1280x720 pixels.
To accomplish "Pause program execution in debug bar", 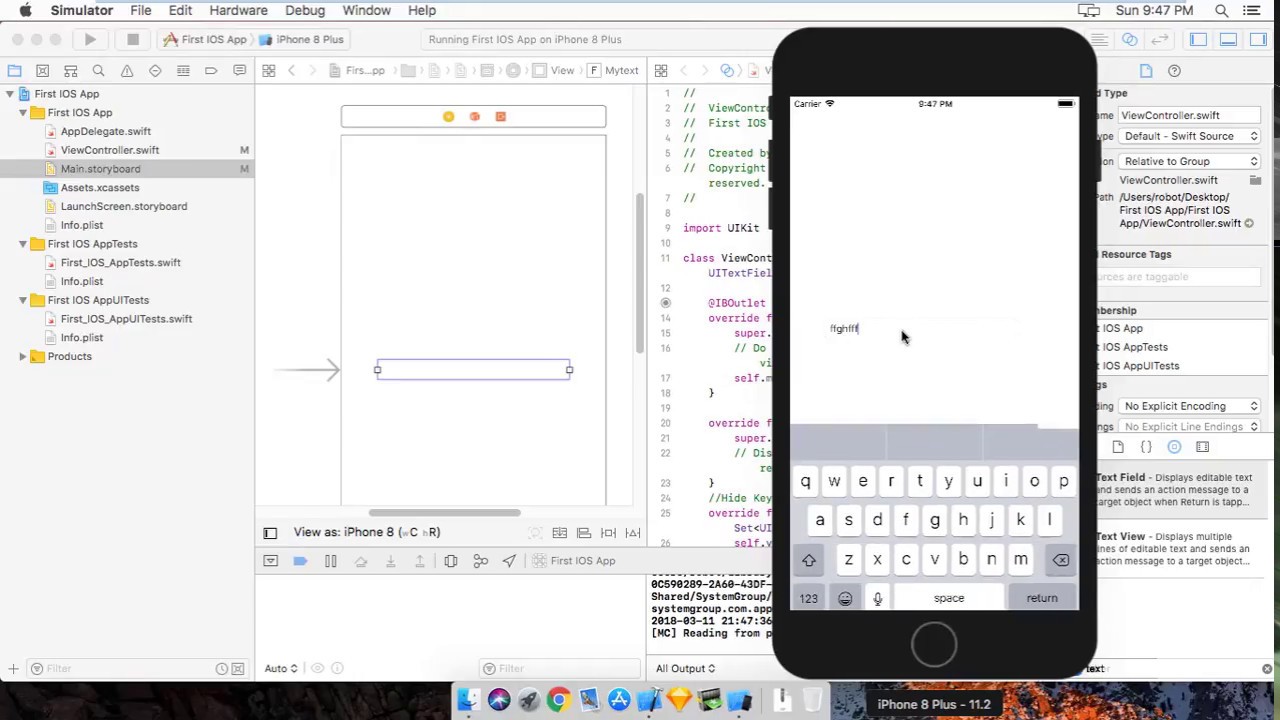I will tap(330, 561).
